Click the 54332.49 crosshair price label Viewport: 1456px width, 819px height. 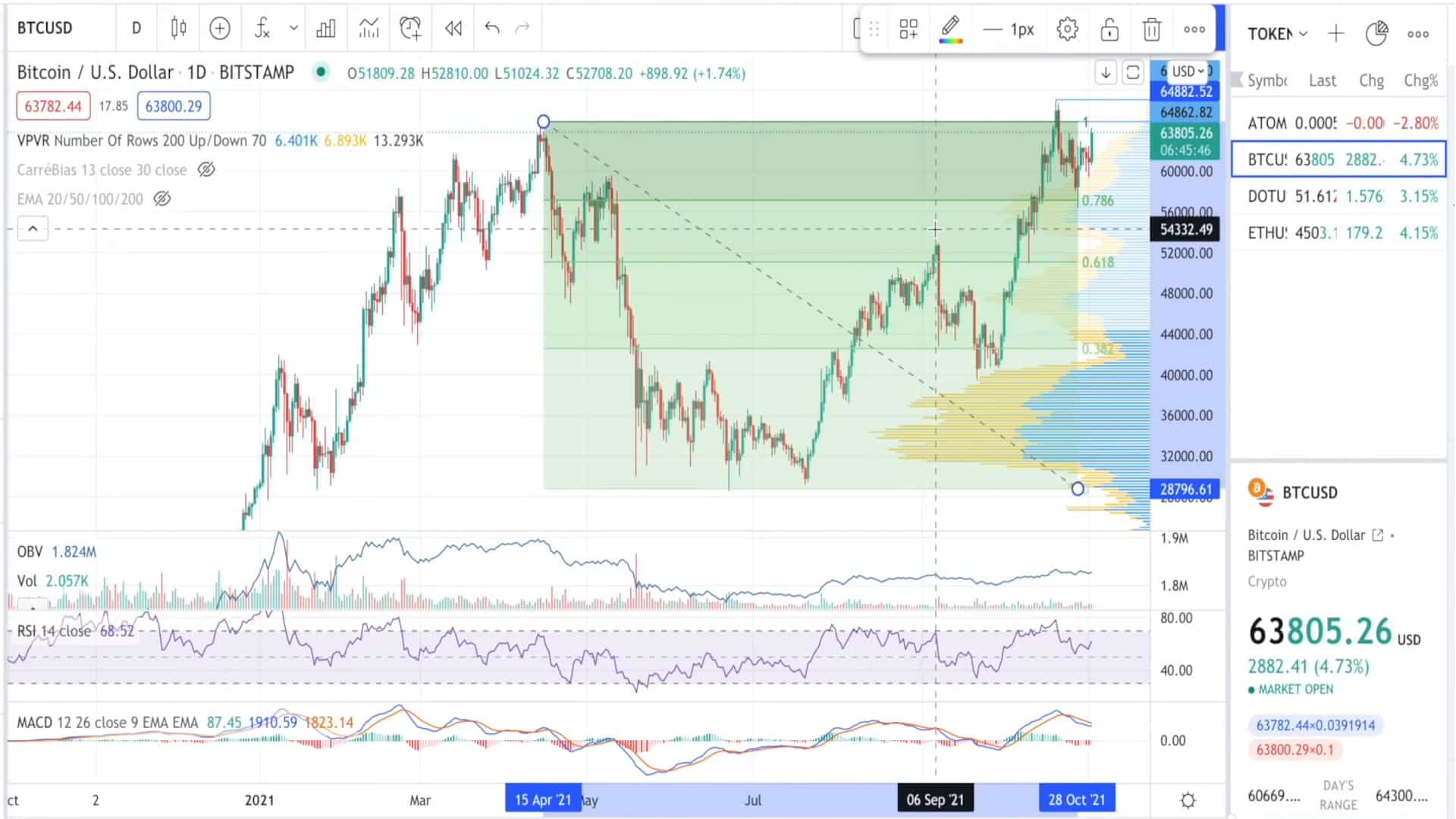coord(1185,229)
